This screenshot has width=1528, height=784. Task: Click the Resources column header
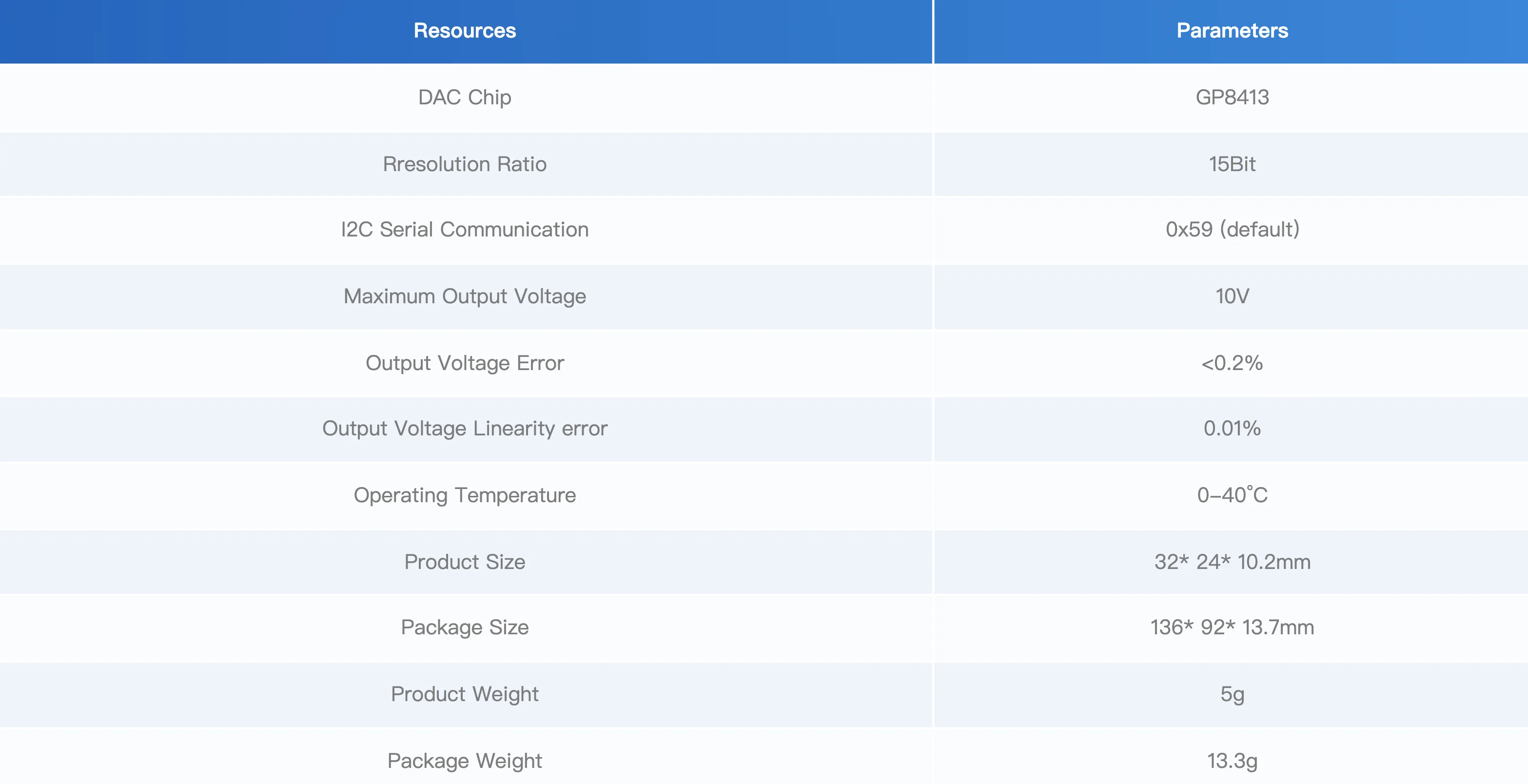[465, 31]
